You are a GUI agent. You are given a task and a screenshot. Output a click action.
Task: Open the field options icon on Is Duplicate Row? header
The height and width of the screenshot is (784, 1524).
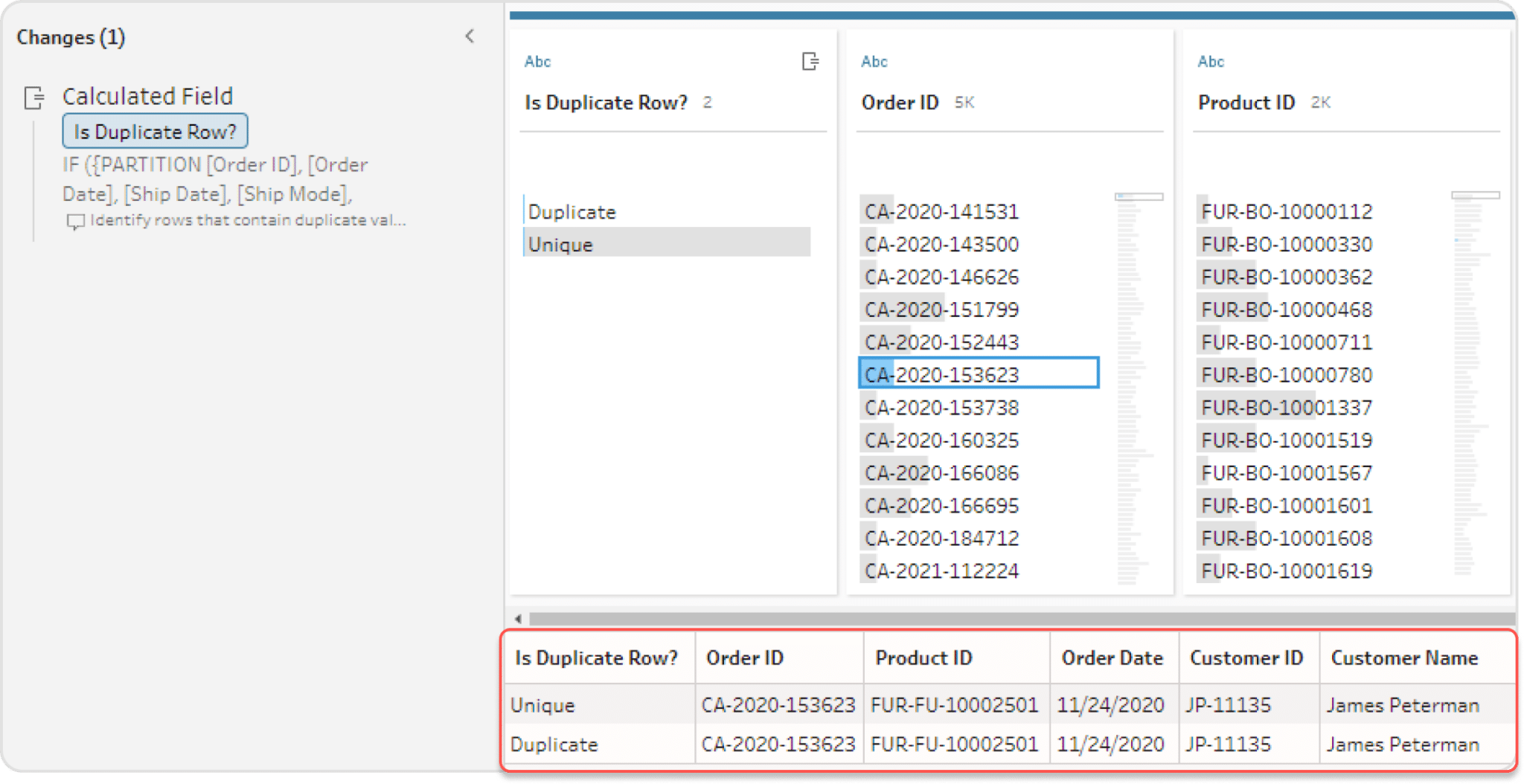point(810,62)
